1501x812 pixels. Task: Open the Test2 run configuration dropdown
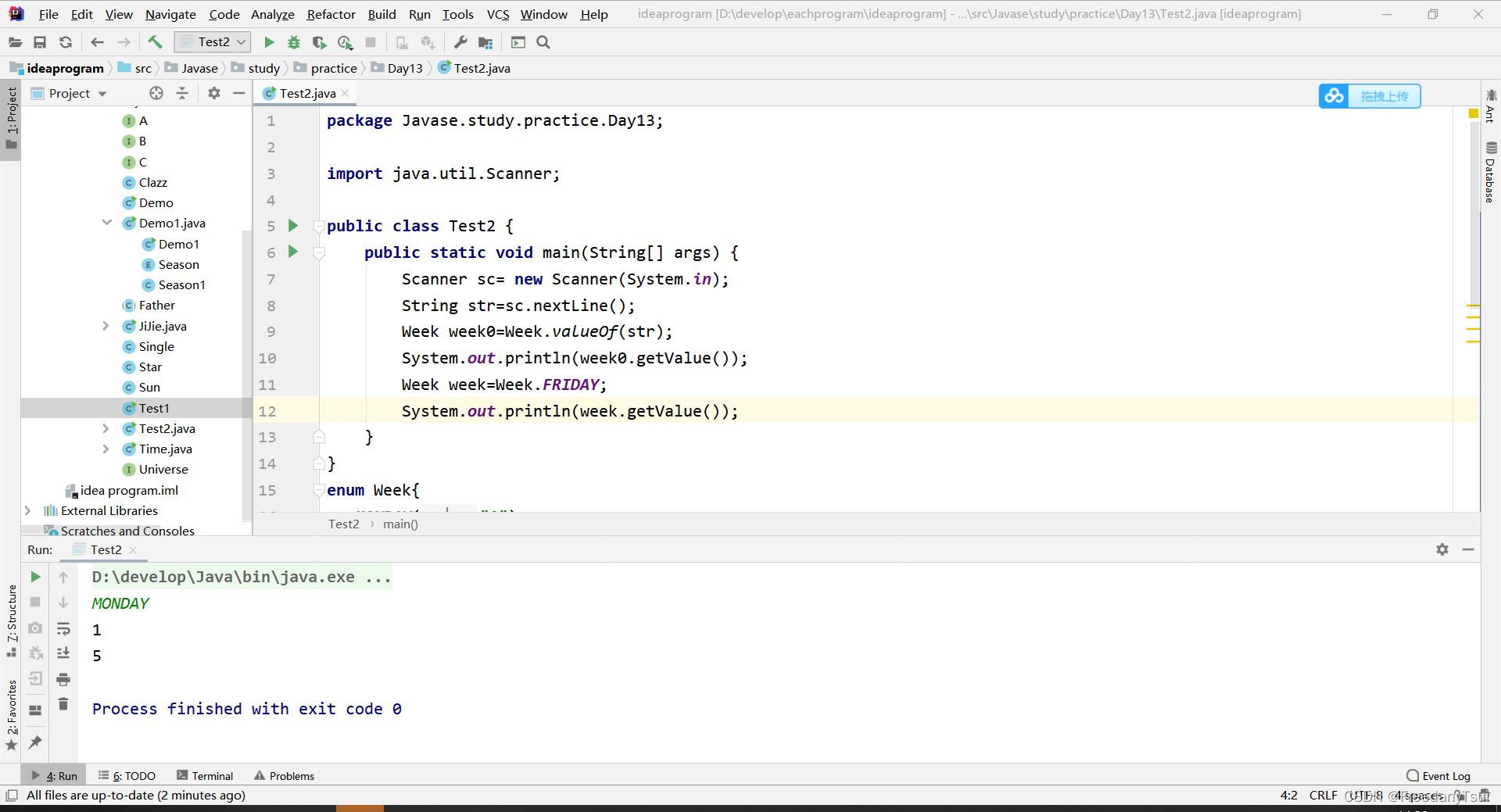pos(213,42)
